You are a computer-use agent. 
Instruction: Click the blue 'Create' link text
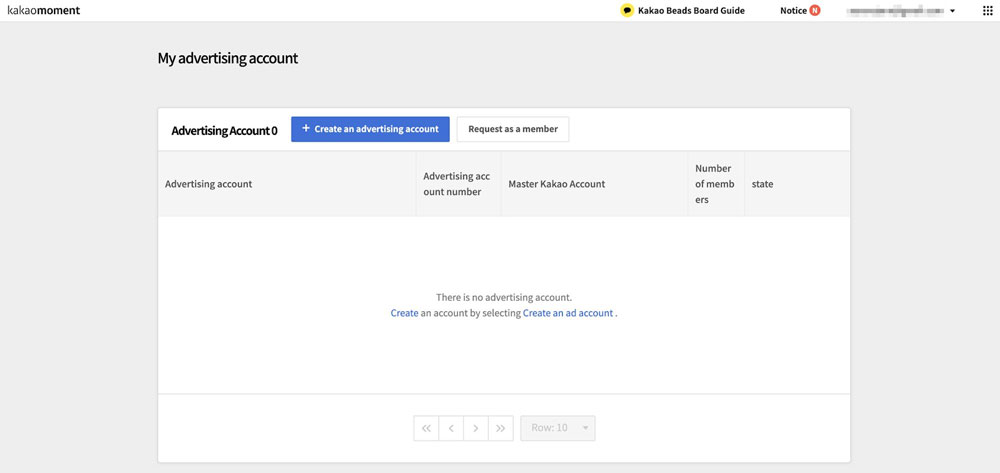point(404,313)
